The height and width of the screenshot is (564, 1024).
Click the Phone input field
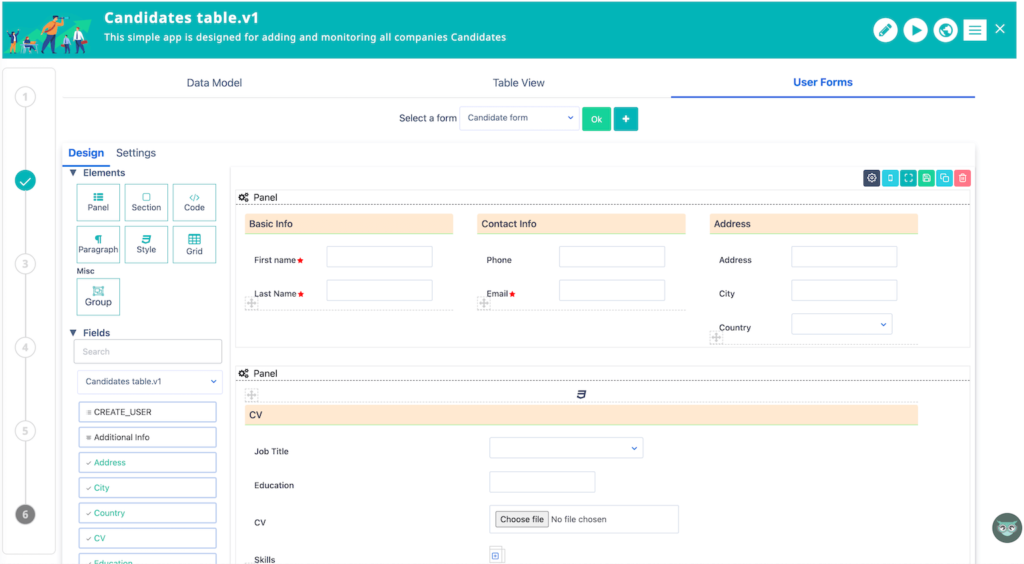coord(612,257)
